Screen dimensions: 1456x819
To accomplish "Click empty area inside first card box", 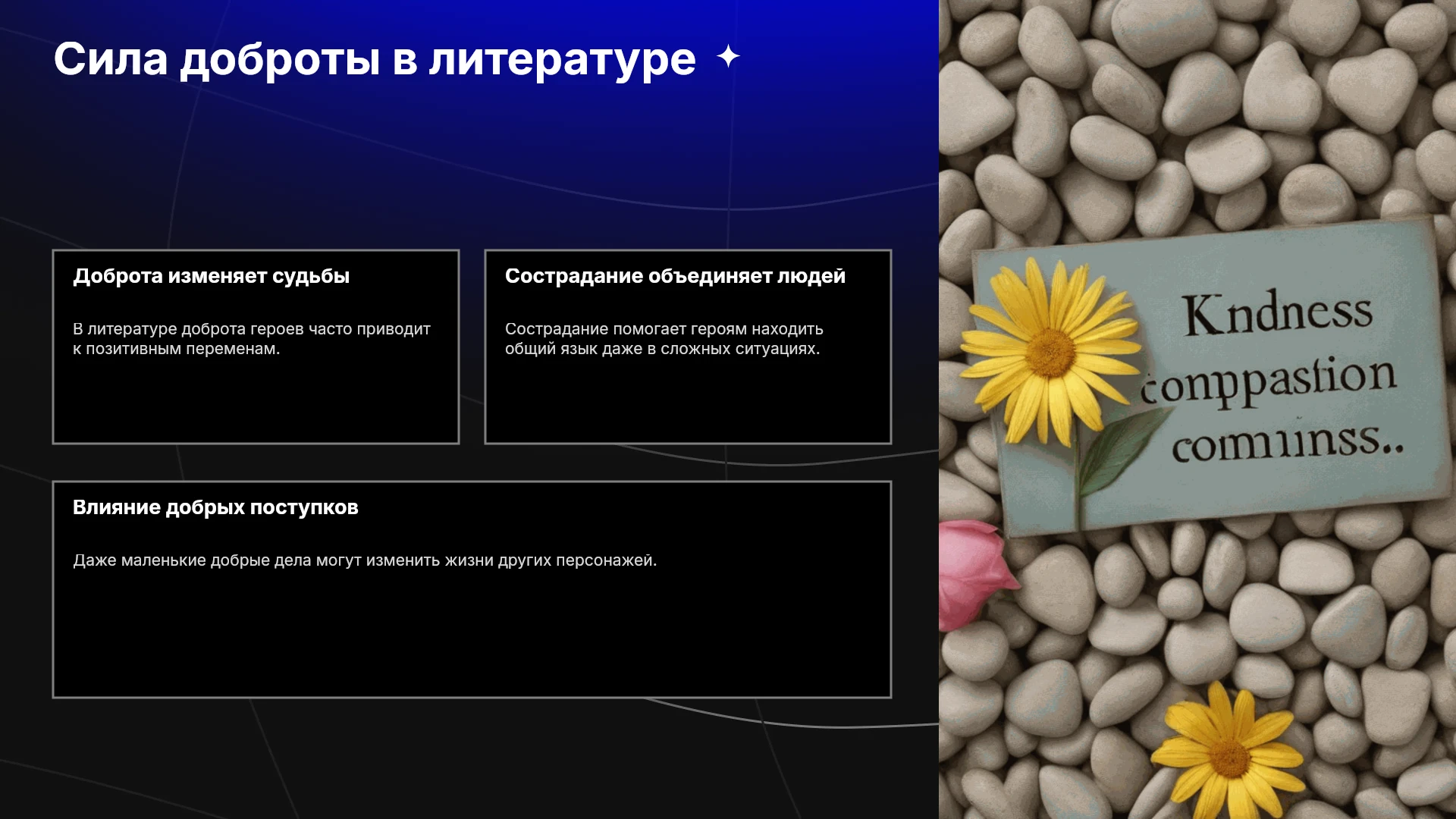I will 256,402.
